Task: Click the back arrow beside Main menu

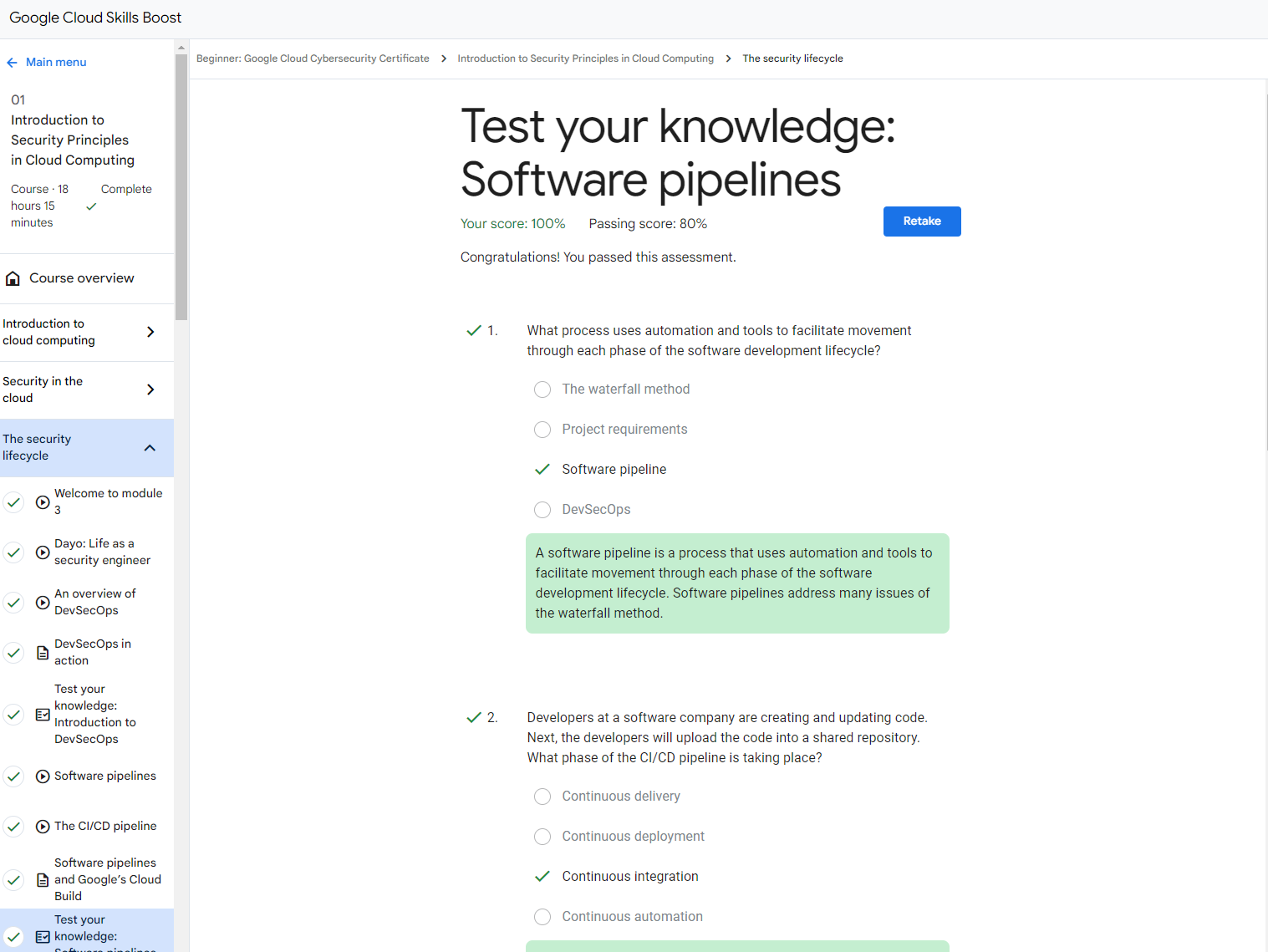Action: 12,63
